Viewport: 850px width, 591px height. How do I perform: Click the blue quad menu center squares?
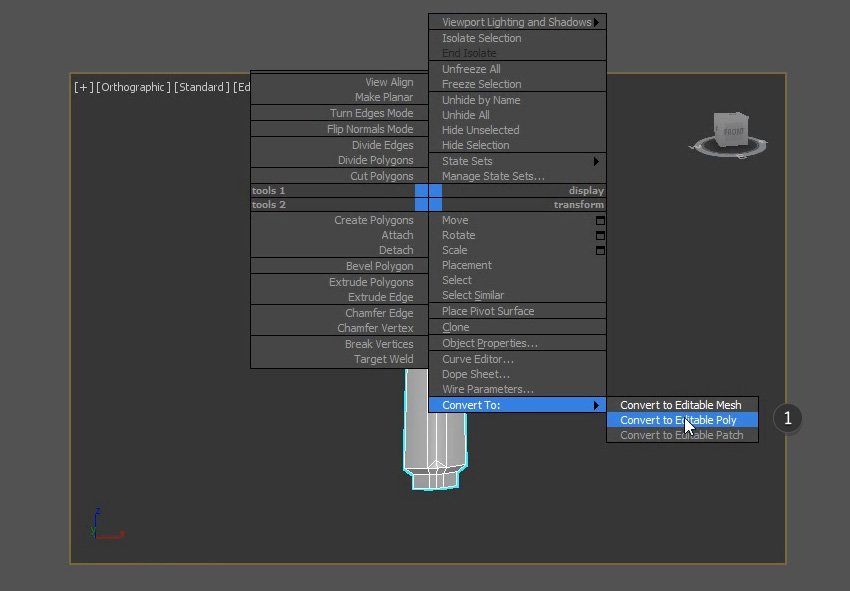(x=428, y=197)
